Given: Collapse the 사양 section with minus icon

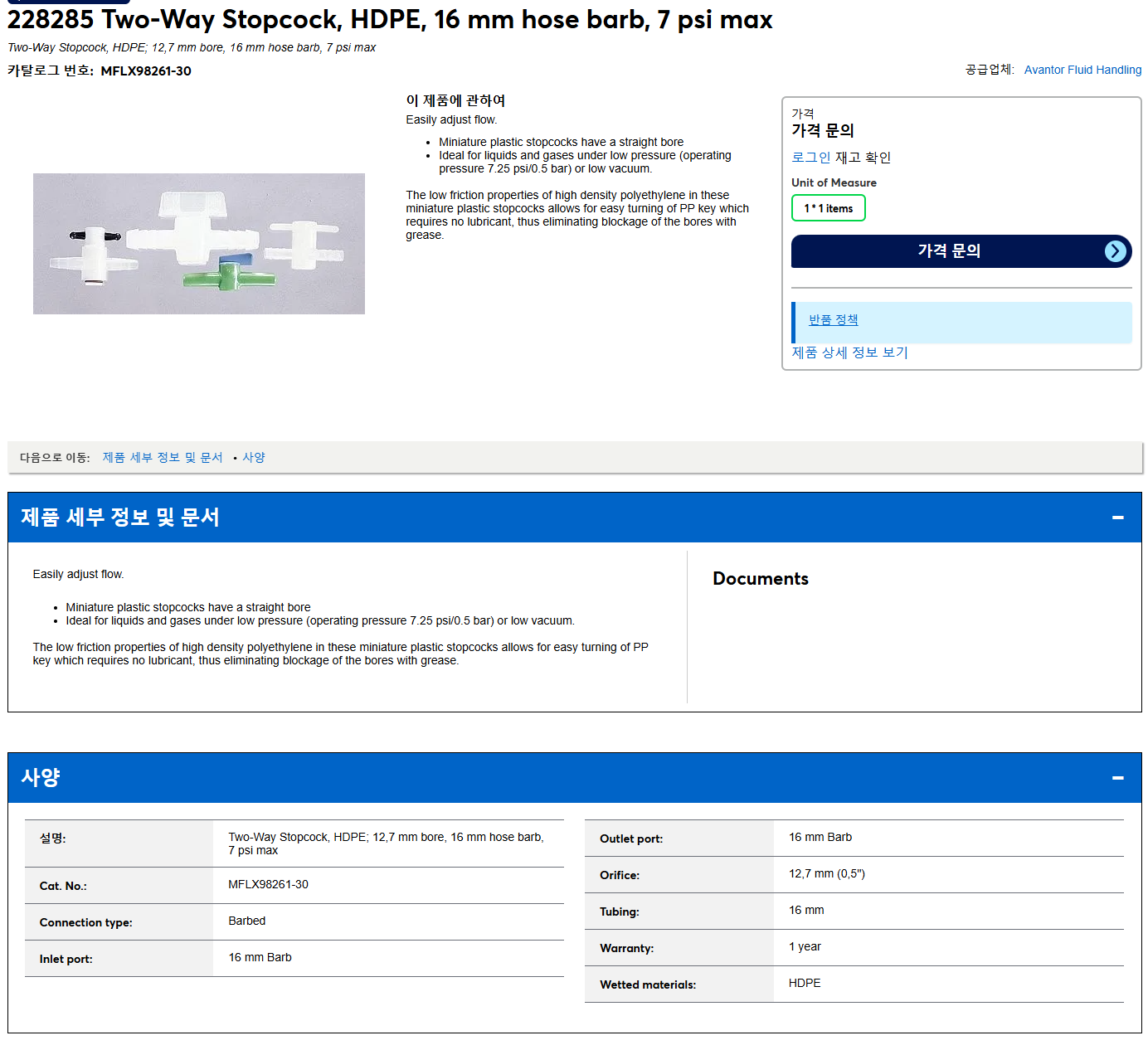Looking at the screenshot, I should coord(1117,778).
